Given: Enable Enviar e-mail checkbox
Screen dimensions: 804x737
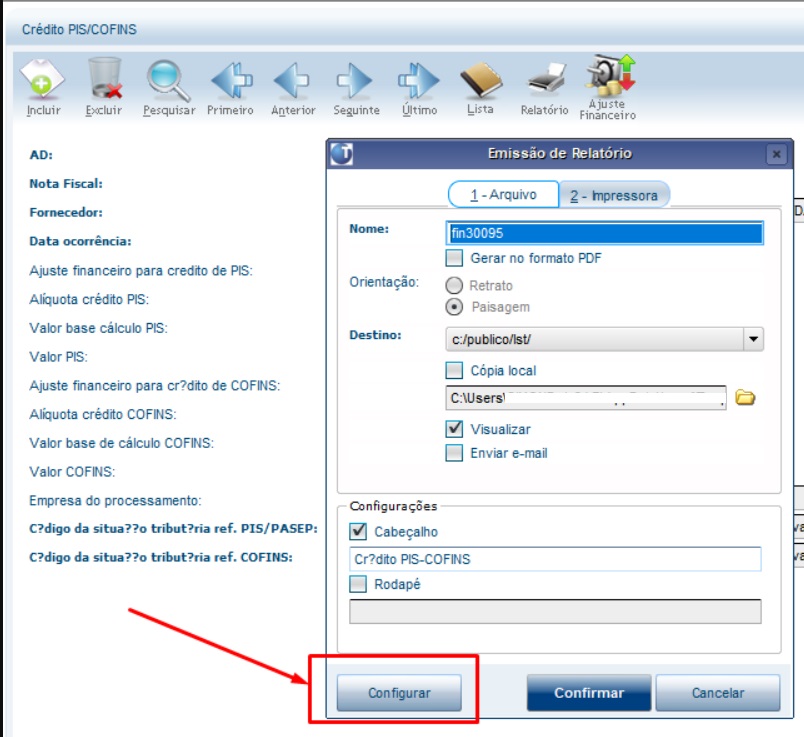Looking at the screenshot, I should pos(454,453).
